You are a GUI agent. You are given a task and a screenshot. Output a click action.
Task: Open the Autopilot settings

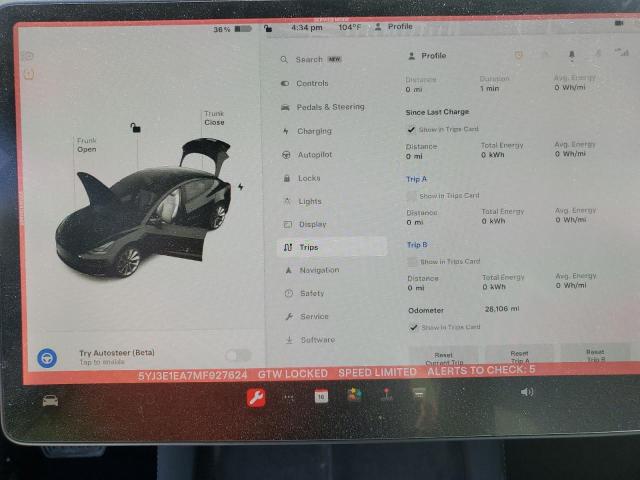307,155
